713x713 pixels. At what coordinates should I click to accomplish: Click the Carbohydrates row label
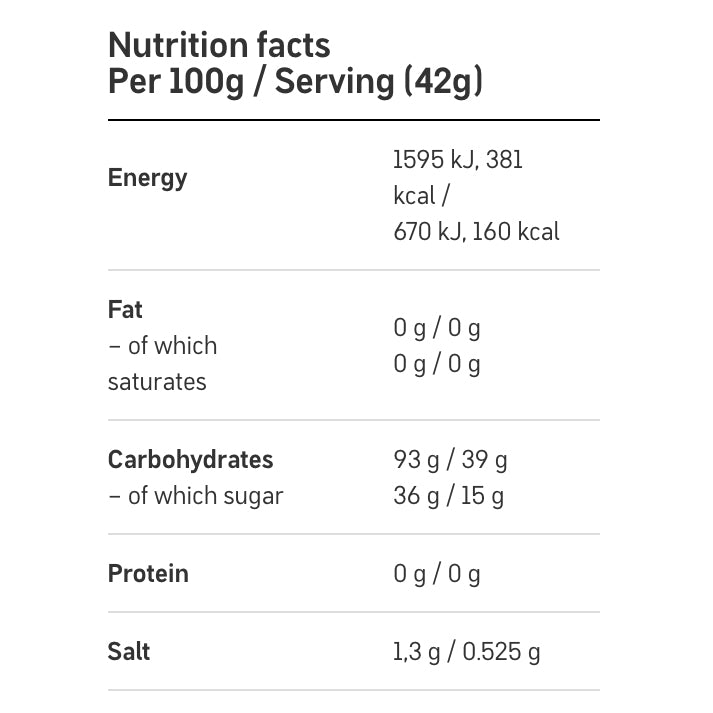(190, 460)
